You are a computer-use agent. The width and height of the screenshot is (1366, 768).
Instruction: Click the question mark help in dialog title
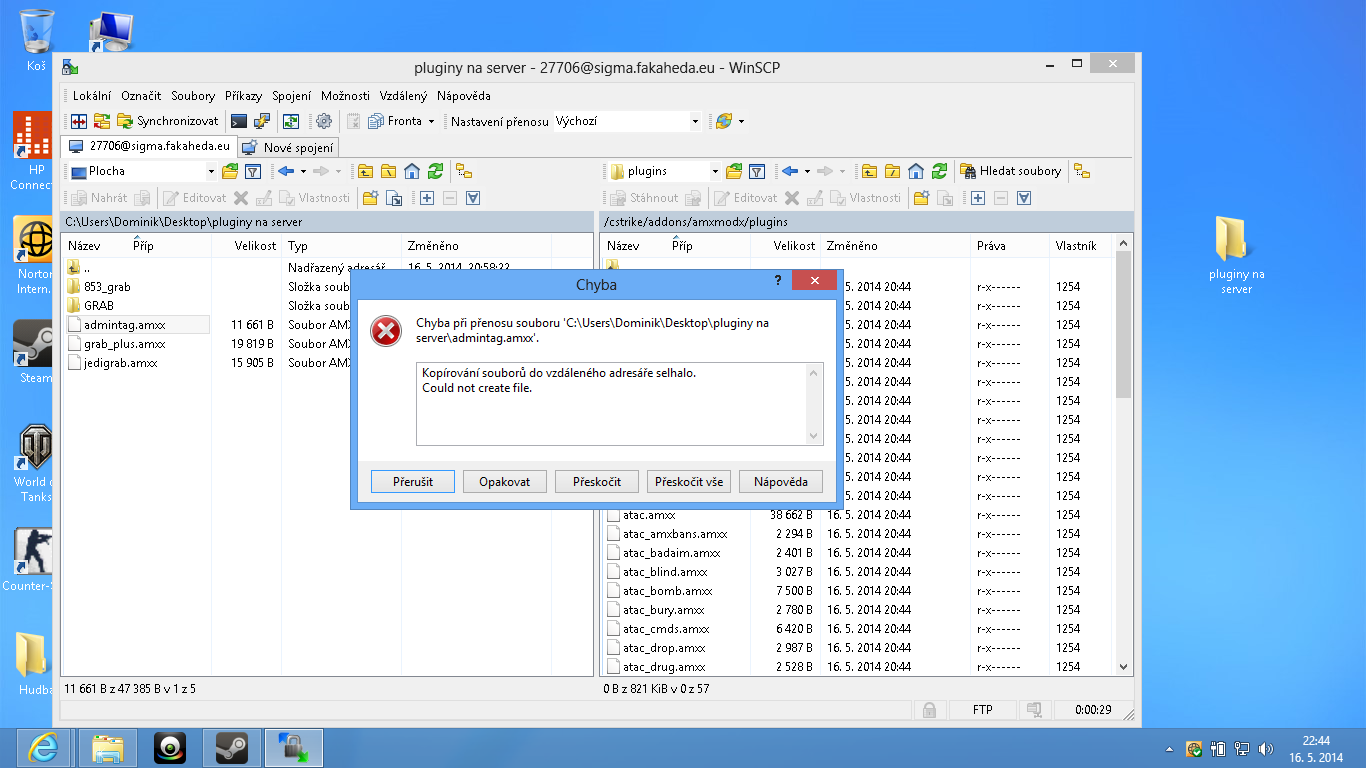(778, 281)
